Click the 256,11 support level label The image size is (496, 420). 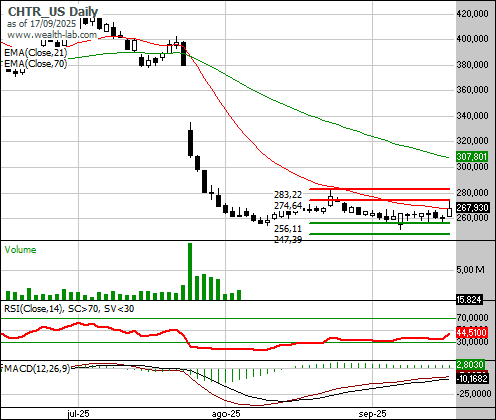tap(288, 229)
